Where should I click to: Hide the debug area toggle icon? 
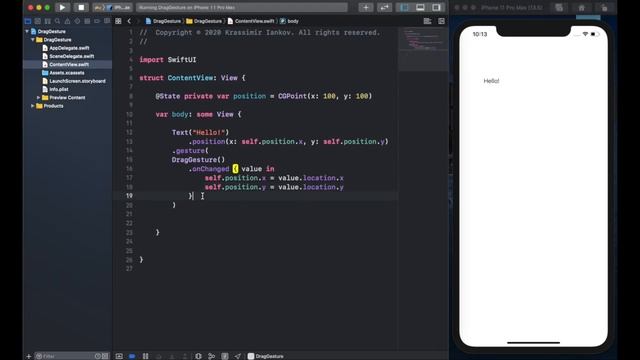coord(119,356)
